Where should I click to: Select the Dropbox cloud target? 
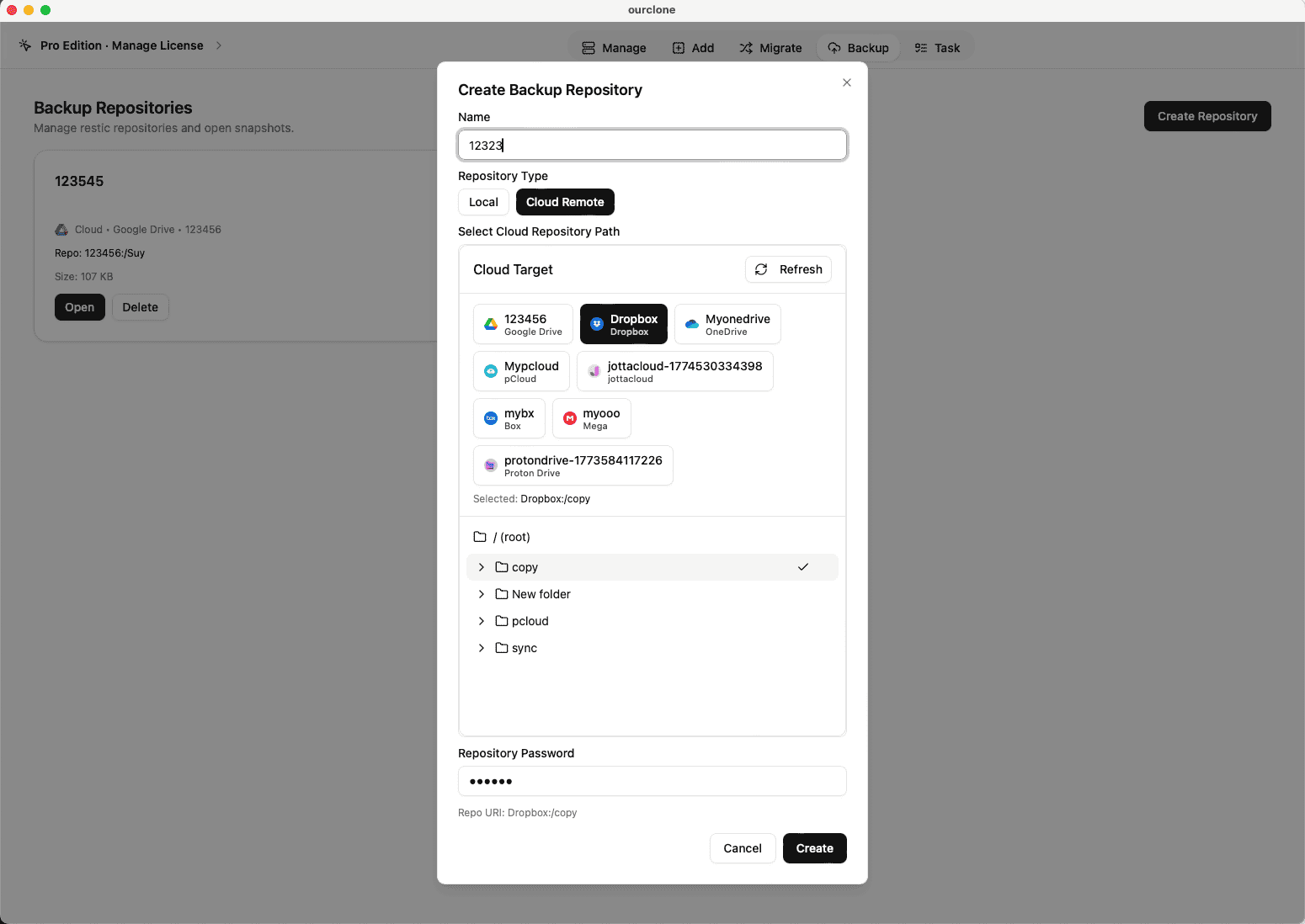(x=623, y=324)
